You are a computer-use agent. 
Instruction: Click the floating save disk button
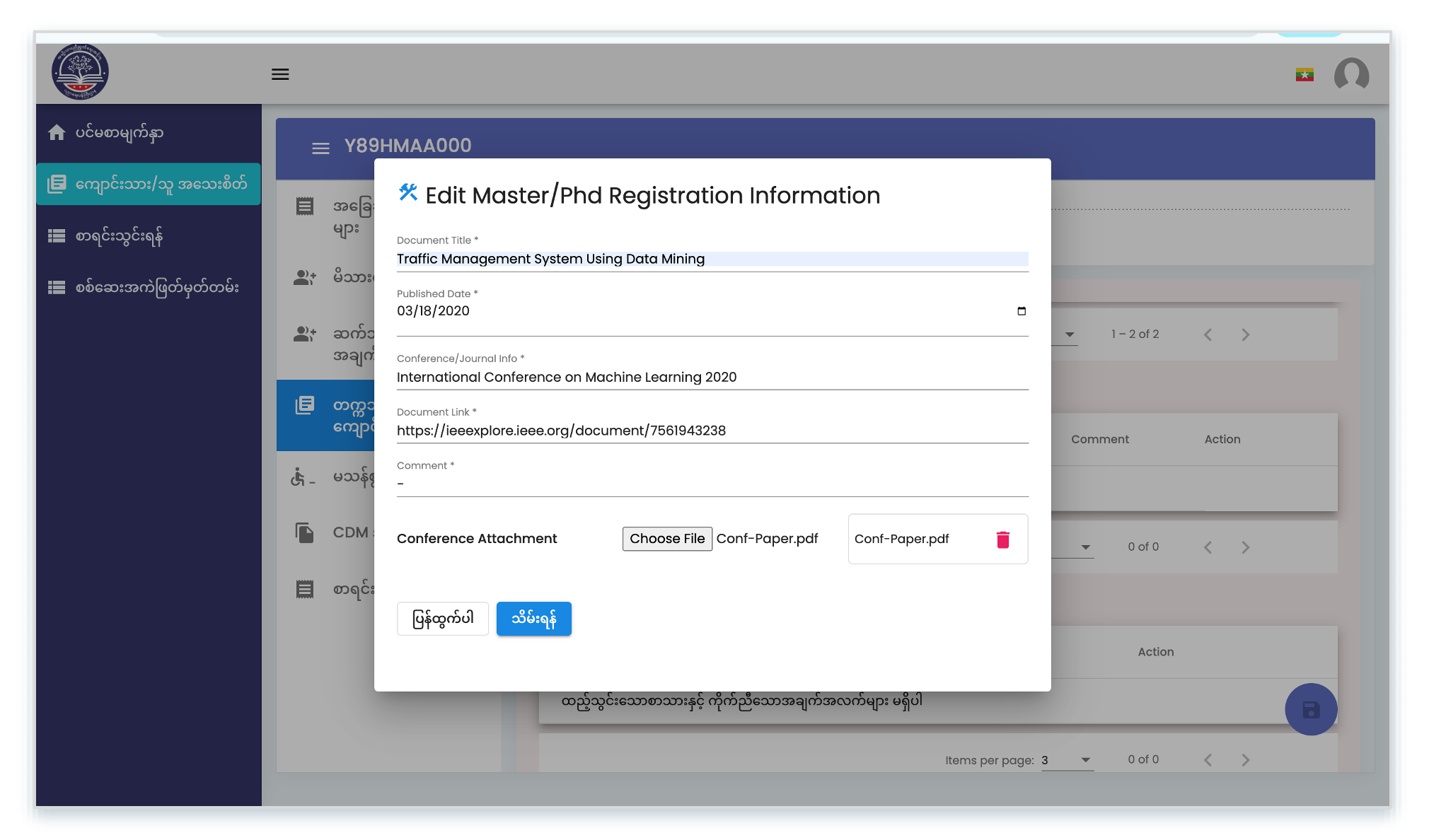[x=1311, y=709]
